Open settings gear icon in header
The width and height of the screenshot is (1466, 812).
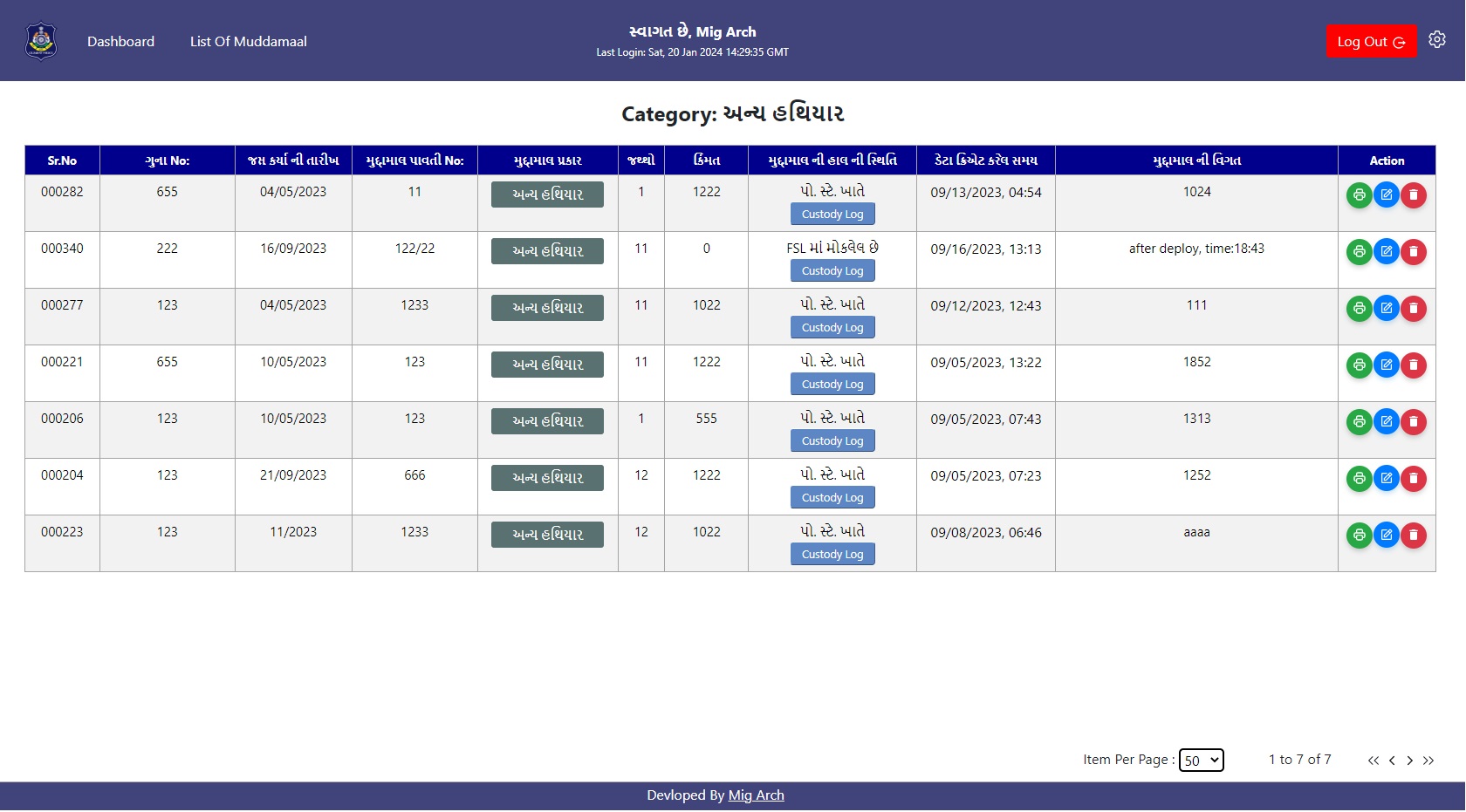pyautogui.click(x=1436, y=40)
